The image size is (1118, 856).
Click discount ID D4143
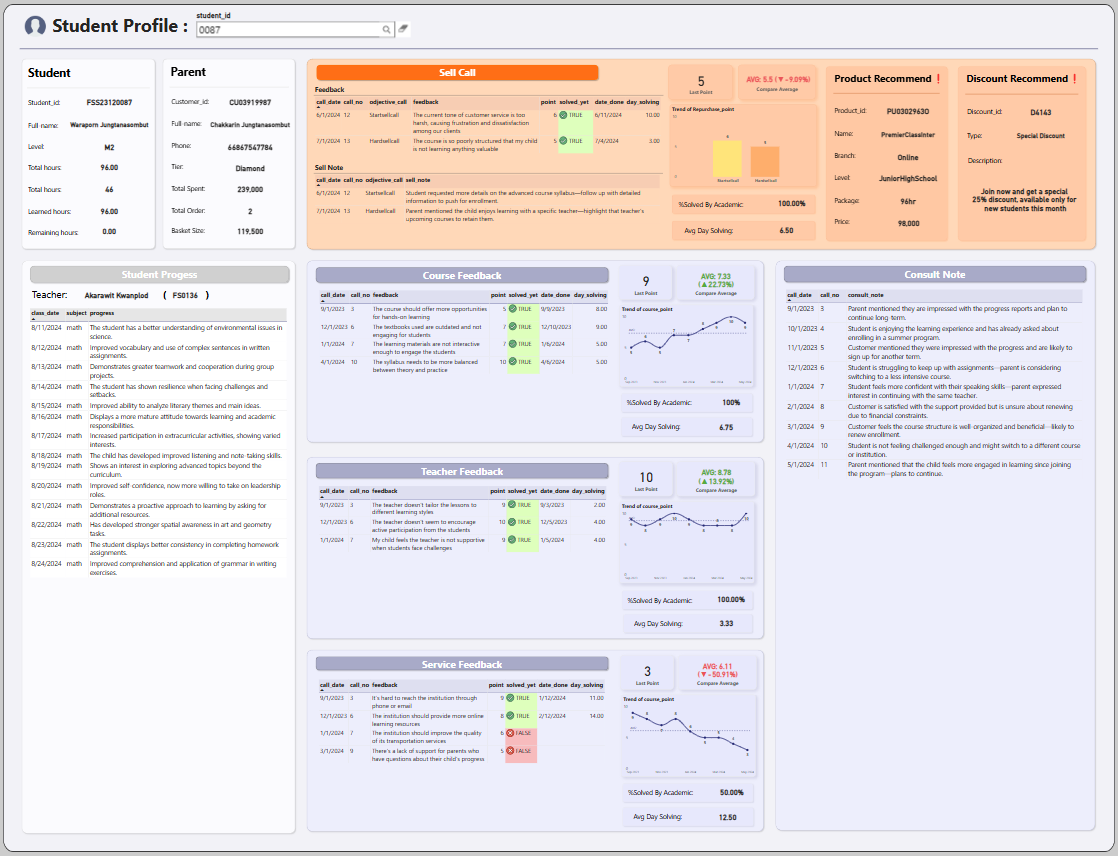point(1040,113)
